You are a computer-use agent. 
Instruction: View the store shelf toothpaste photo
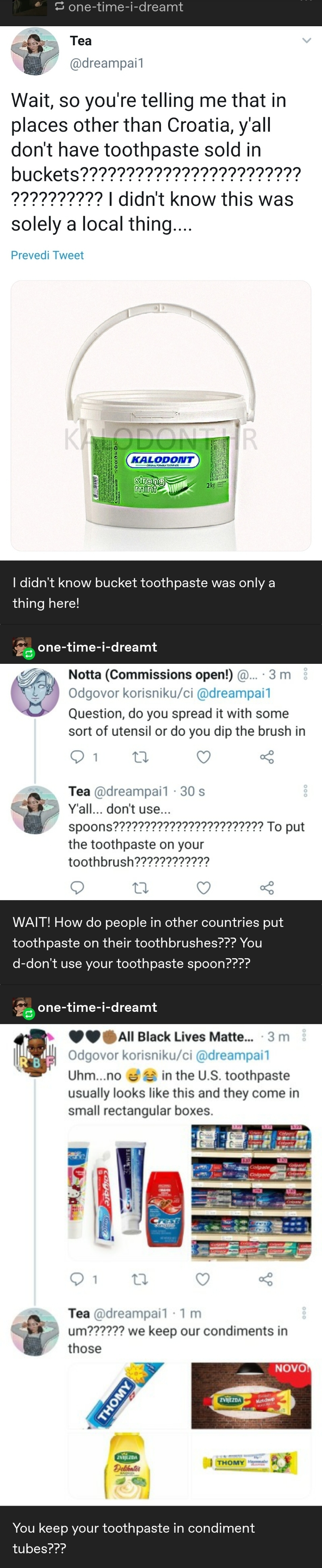(x=251, y=1192)
